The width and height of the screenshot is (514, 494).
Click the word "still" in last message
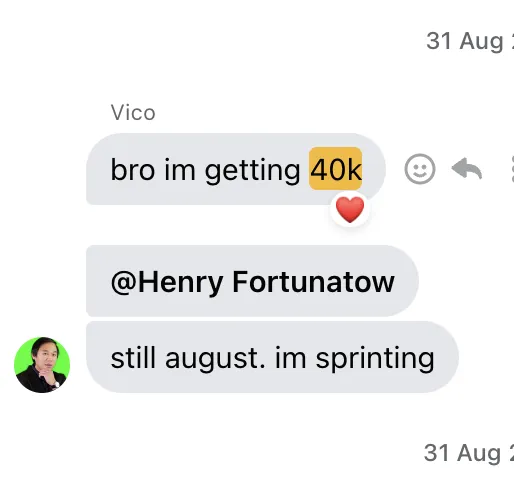133,358
